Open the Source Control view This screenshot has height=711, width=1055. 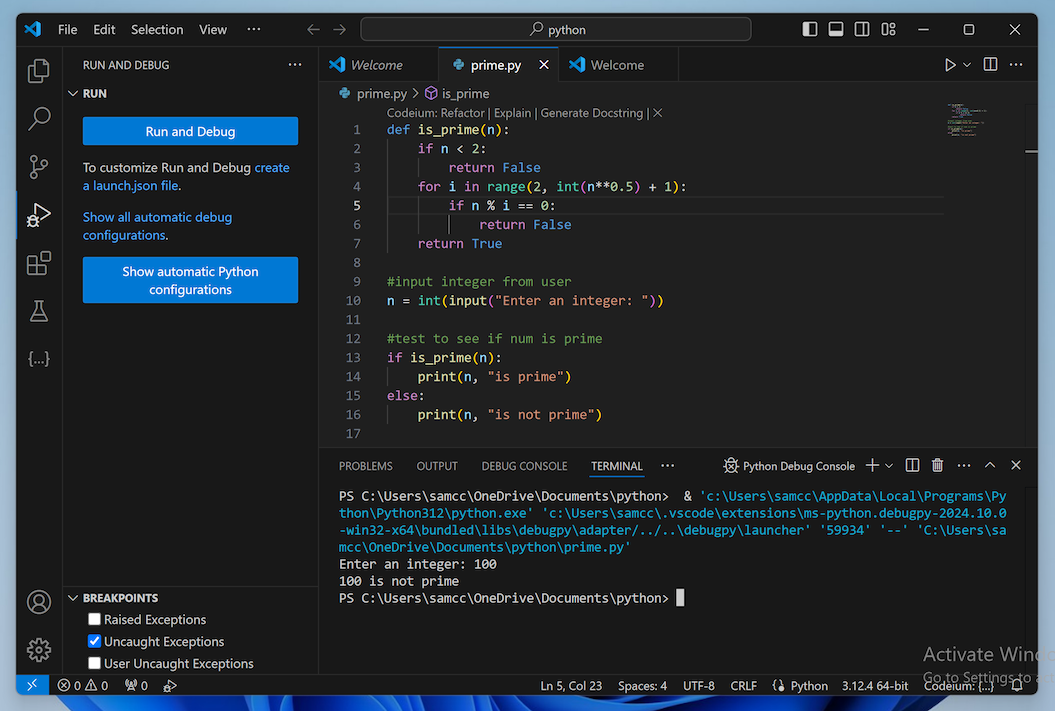click(x=39, y=167)
